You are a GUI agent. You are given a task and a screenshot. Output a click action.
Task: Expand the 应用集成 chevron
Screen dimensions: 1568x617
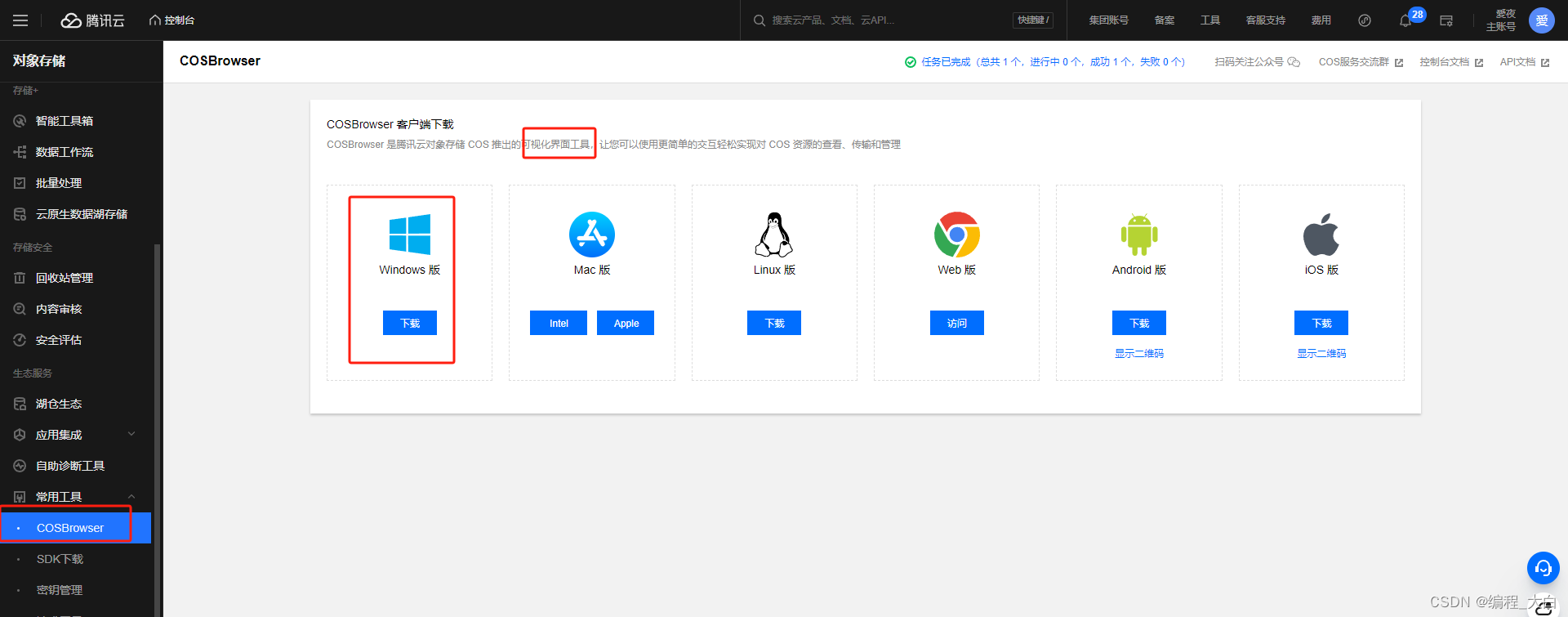tap(131, 434)
